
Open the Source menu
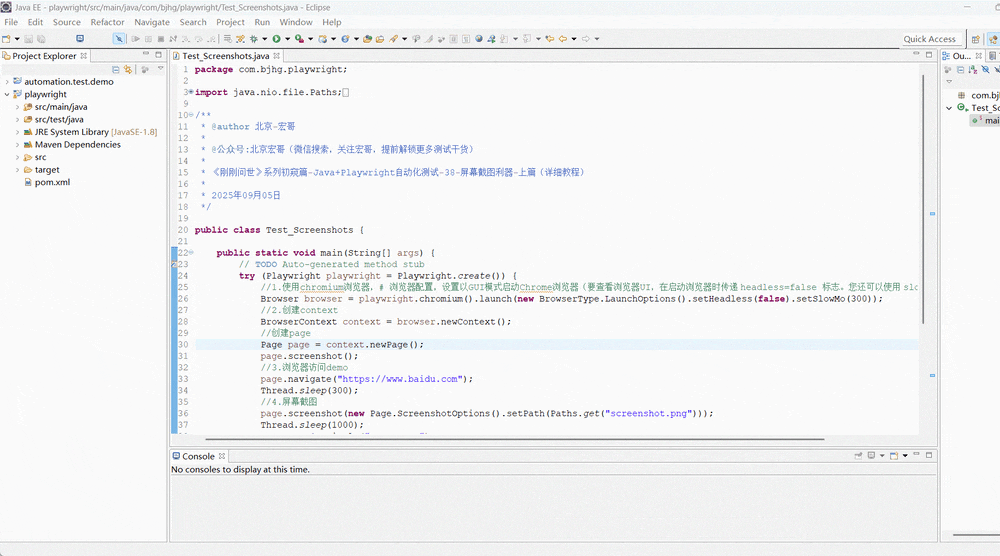click(x=66, y=22)
